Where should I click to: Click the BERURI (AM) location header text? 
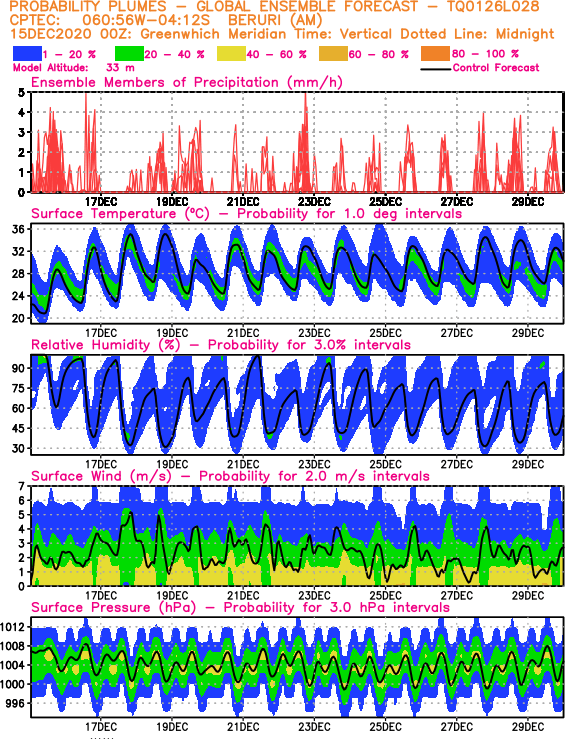(275, 21)
